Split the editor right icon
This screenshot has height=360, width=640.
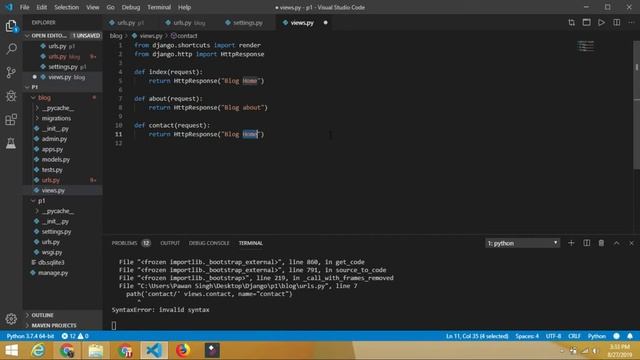617,22
